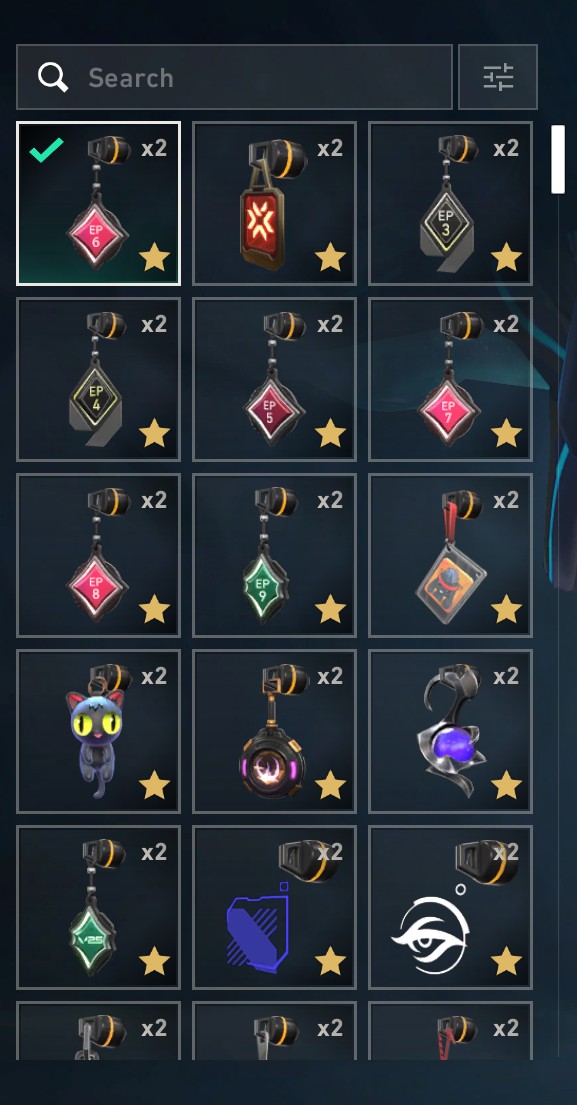Select the EP 6 gun buddy

99,204
